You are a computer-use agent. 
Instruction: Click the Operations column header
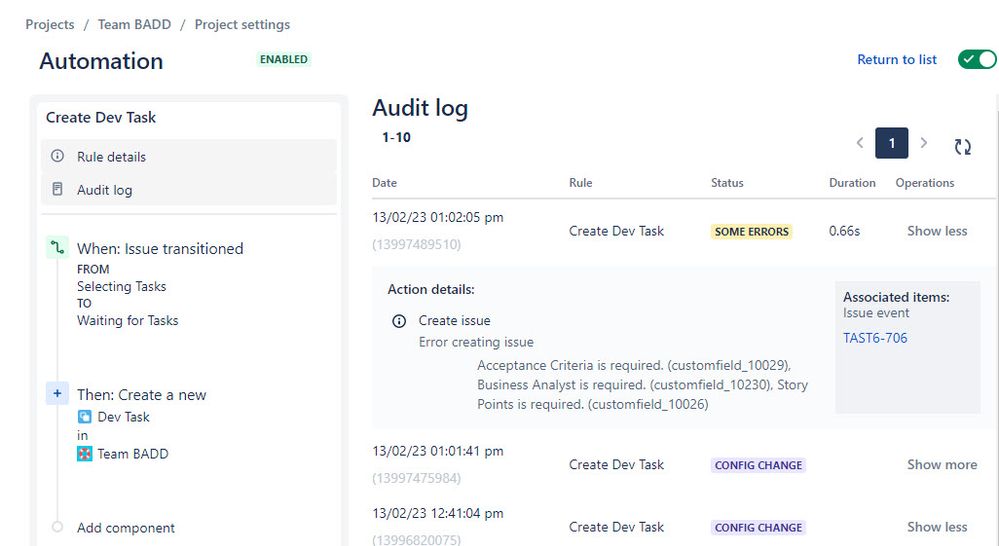[x=924, y=183]
